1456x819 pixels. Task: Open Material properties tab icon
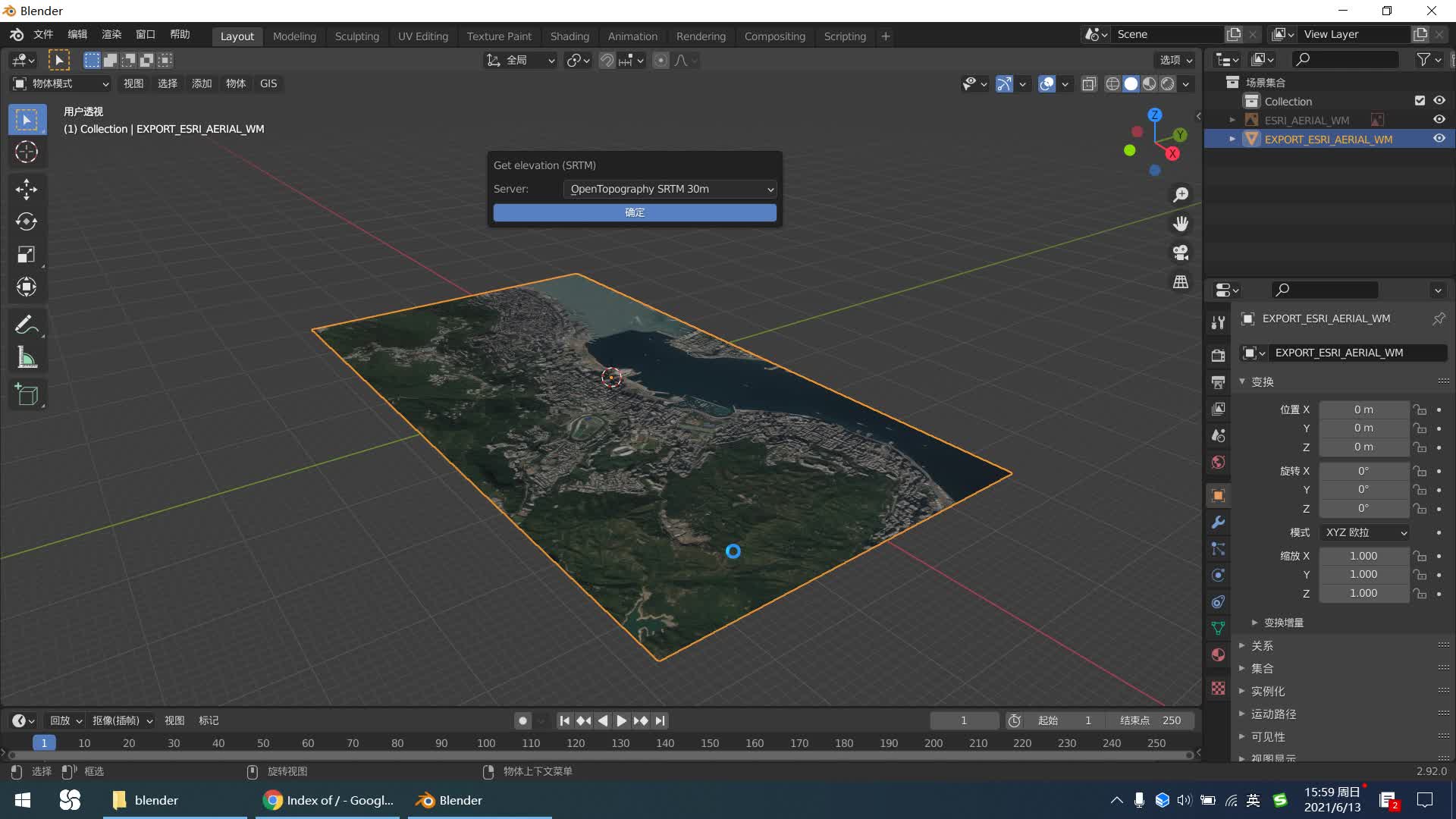click(x=1218, y=655)
